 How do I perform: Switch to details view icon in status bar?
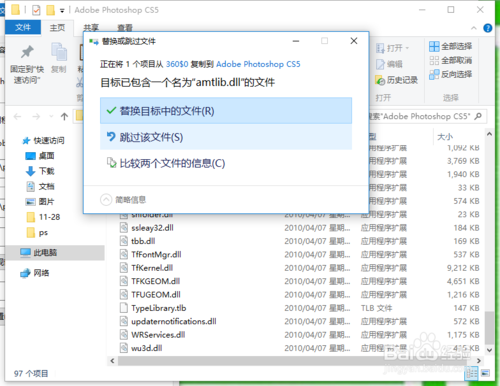click(x=471, y=373)
